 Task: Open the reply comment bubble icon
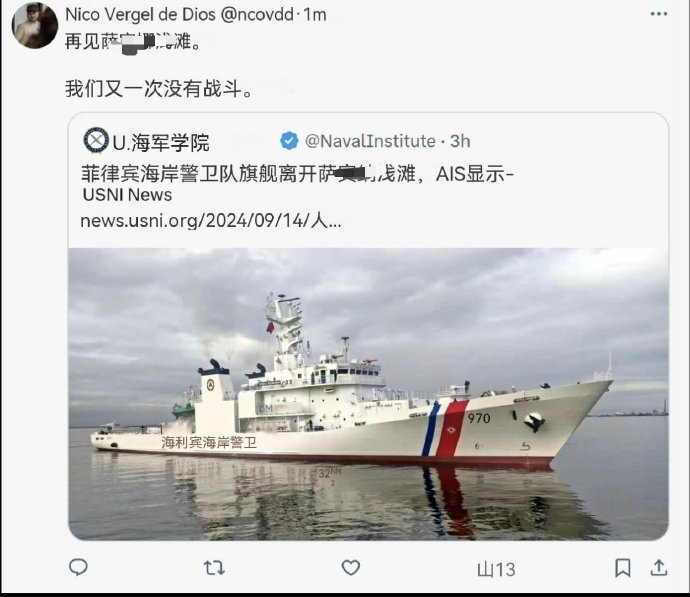click(x=79, y=567)
